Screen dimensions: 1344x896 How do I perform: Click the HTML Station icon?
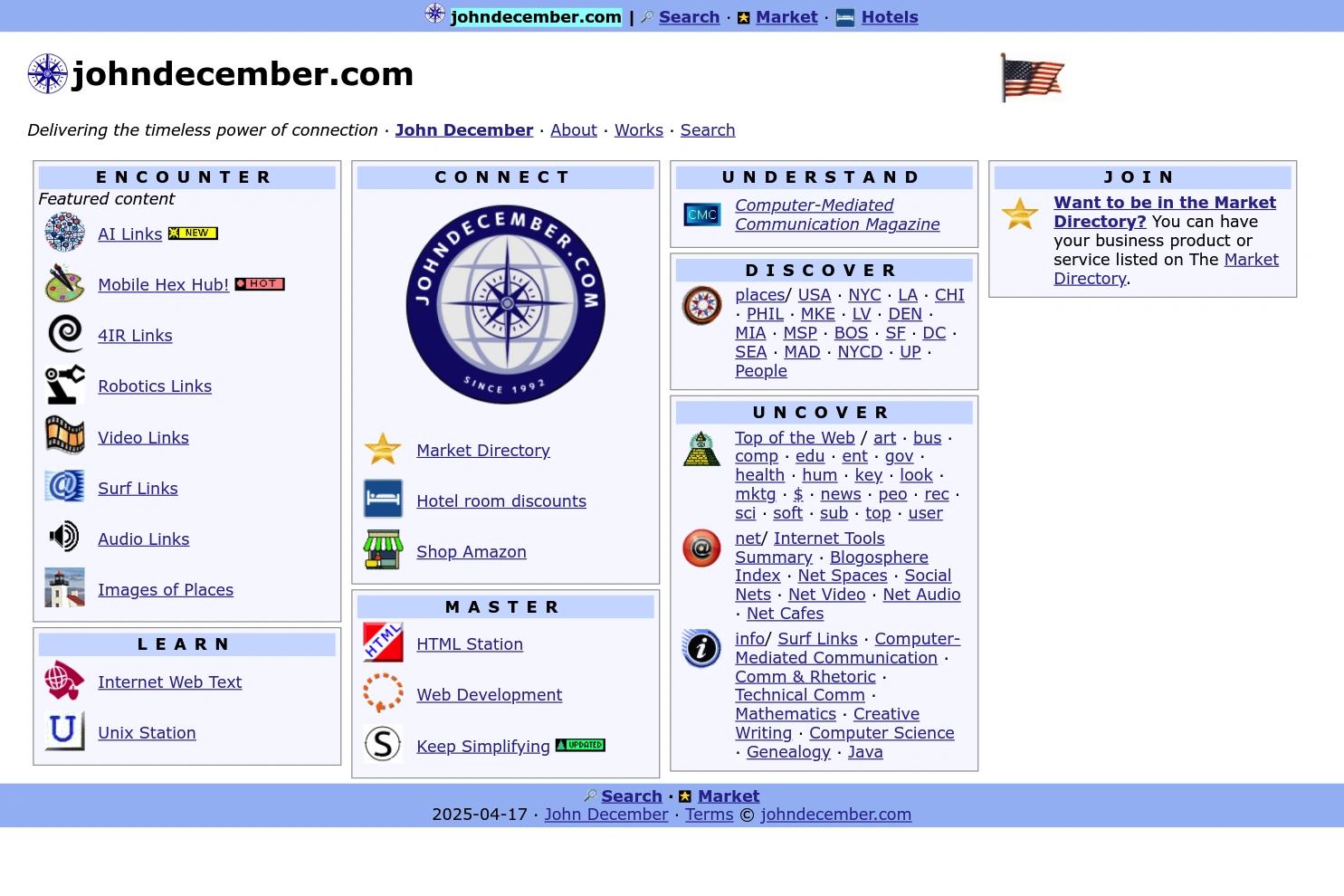(383, 642)
